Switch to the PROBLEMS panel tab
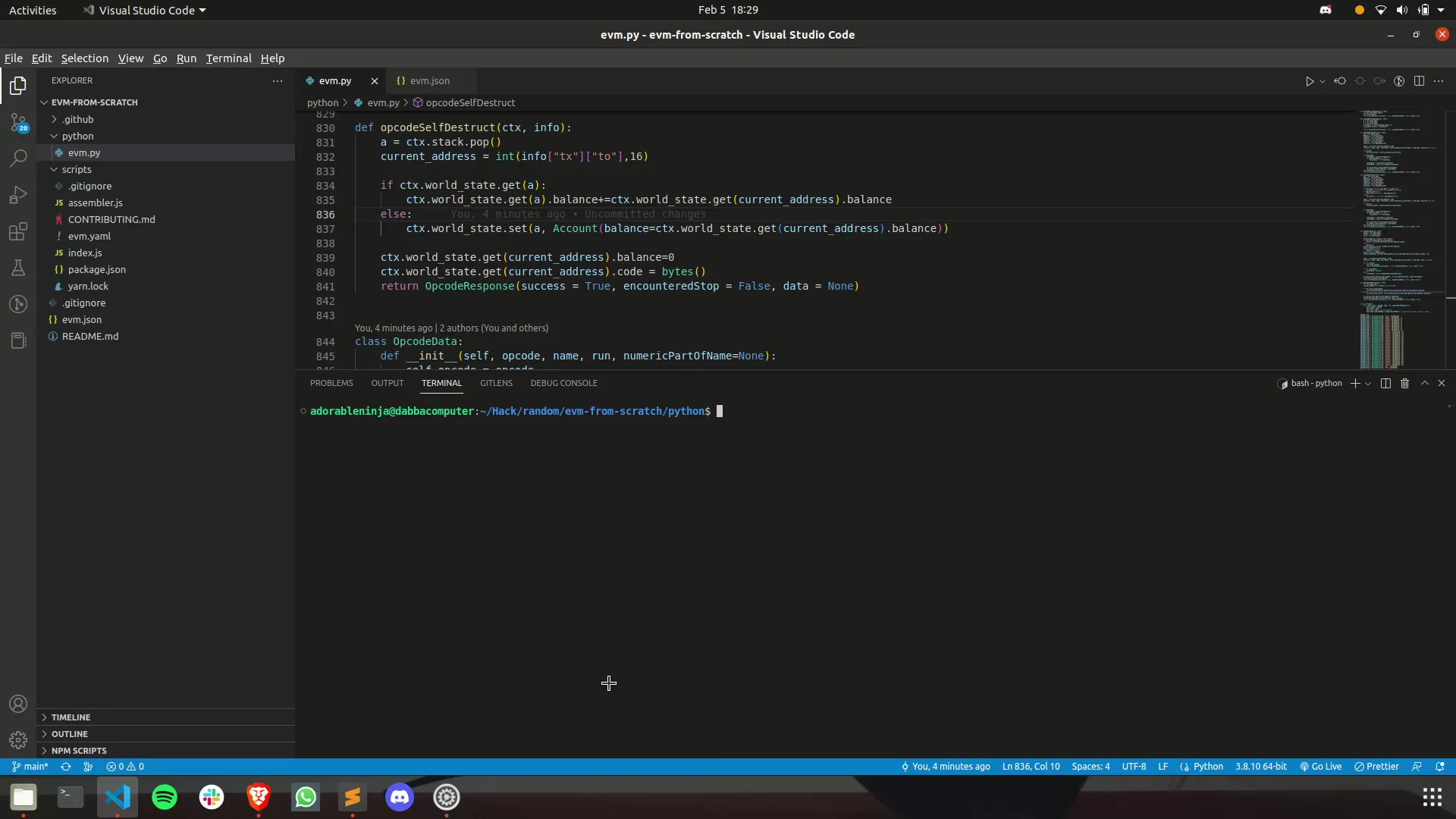 pos(331,383)
